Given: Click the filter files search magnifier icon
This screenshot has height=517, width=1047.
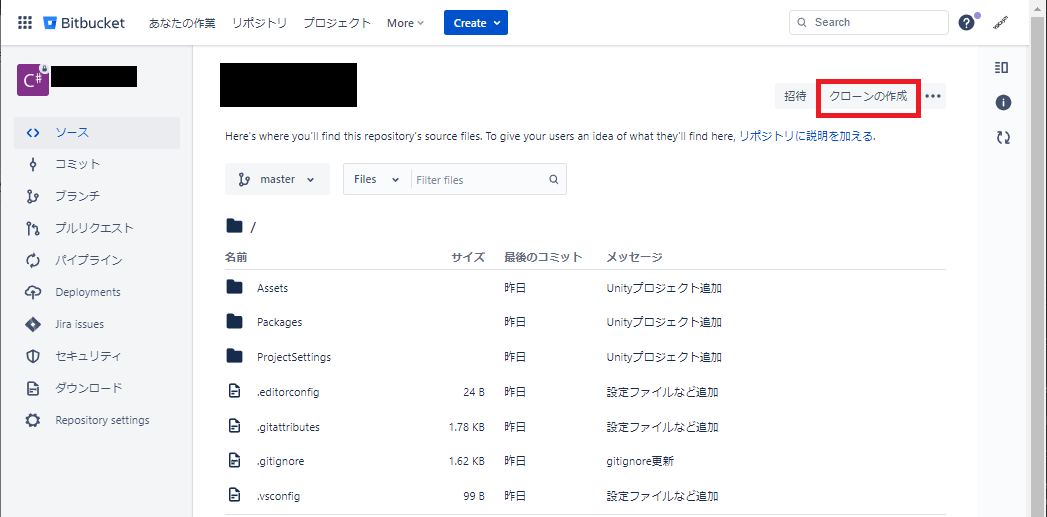Looking at the screenshot, I should point(553,179).
